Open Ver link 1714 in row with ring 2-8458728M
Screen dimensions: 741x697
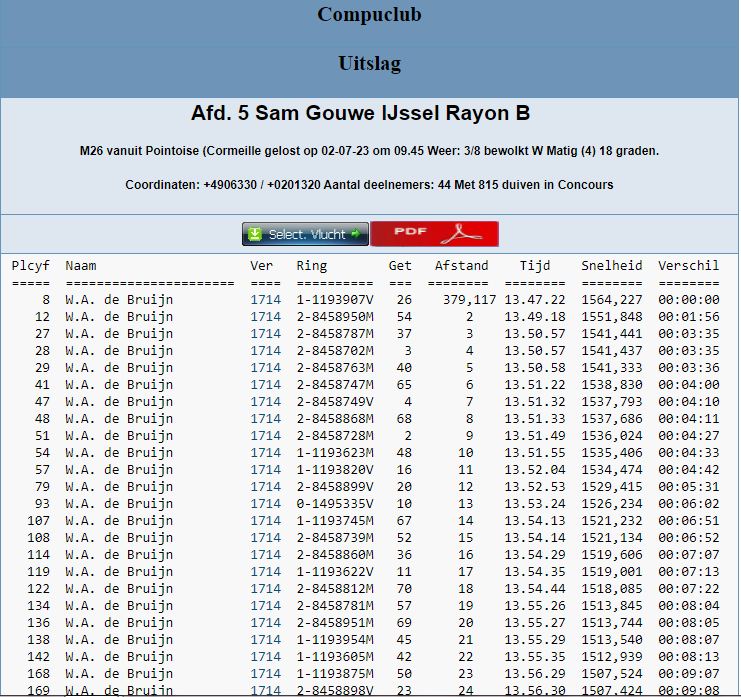(265, 436)
